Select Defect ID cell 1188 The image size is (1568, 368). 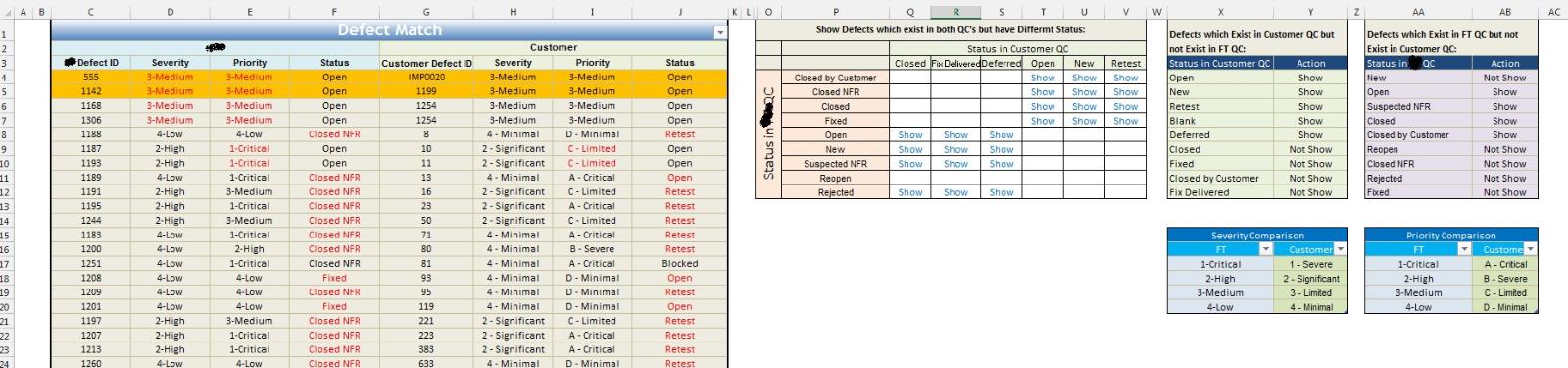tap(90, 134)
